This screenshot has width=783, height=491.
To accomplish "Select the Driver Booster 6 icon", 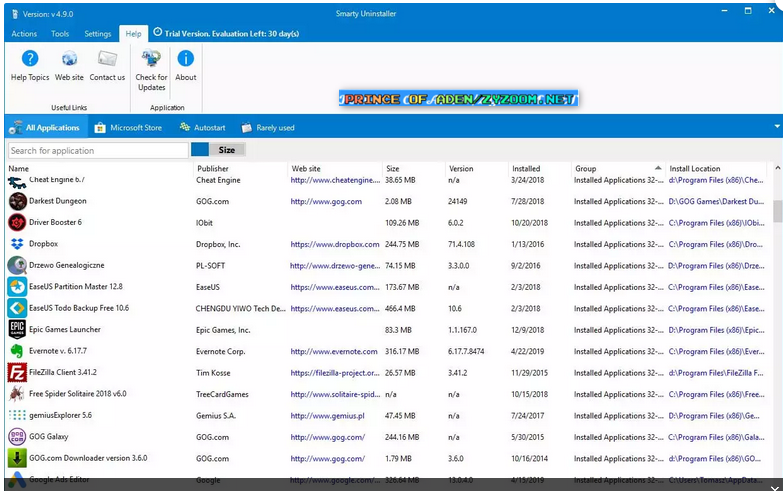I will (x=17, y=223).
